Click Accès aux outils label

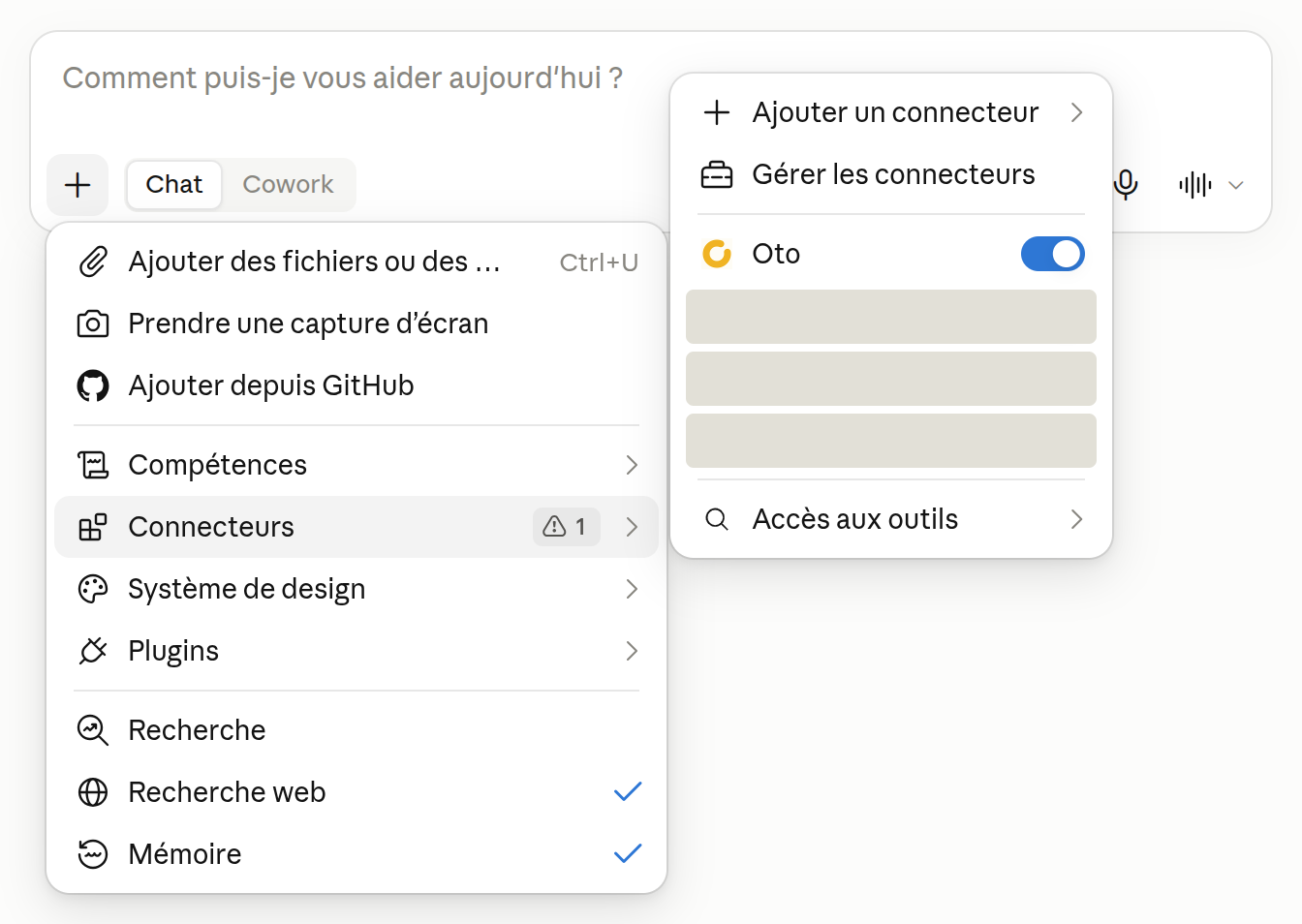pos(855,519)
